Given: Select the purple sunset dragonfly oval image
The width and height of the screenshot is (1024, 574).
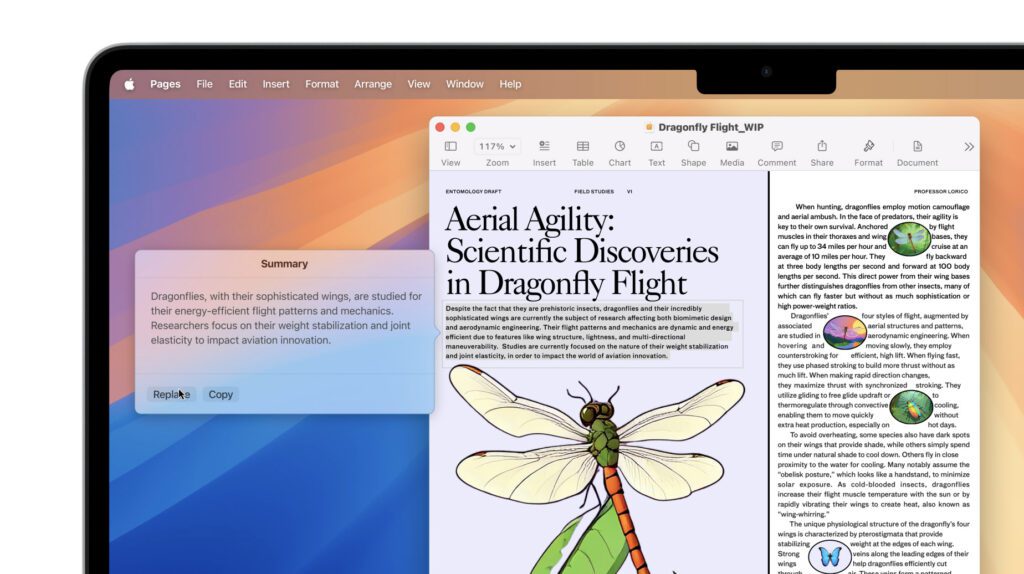Looking at the screenshot, I should pos(844,332).
